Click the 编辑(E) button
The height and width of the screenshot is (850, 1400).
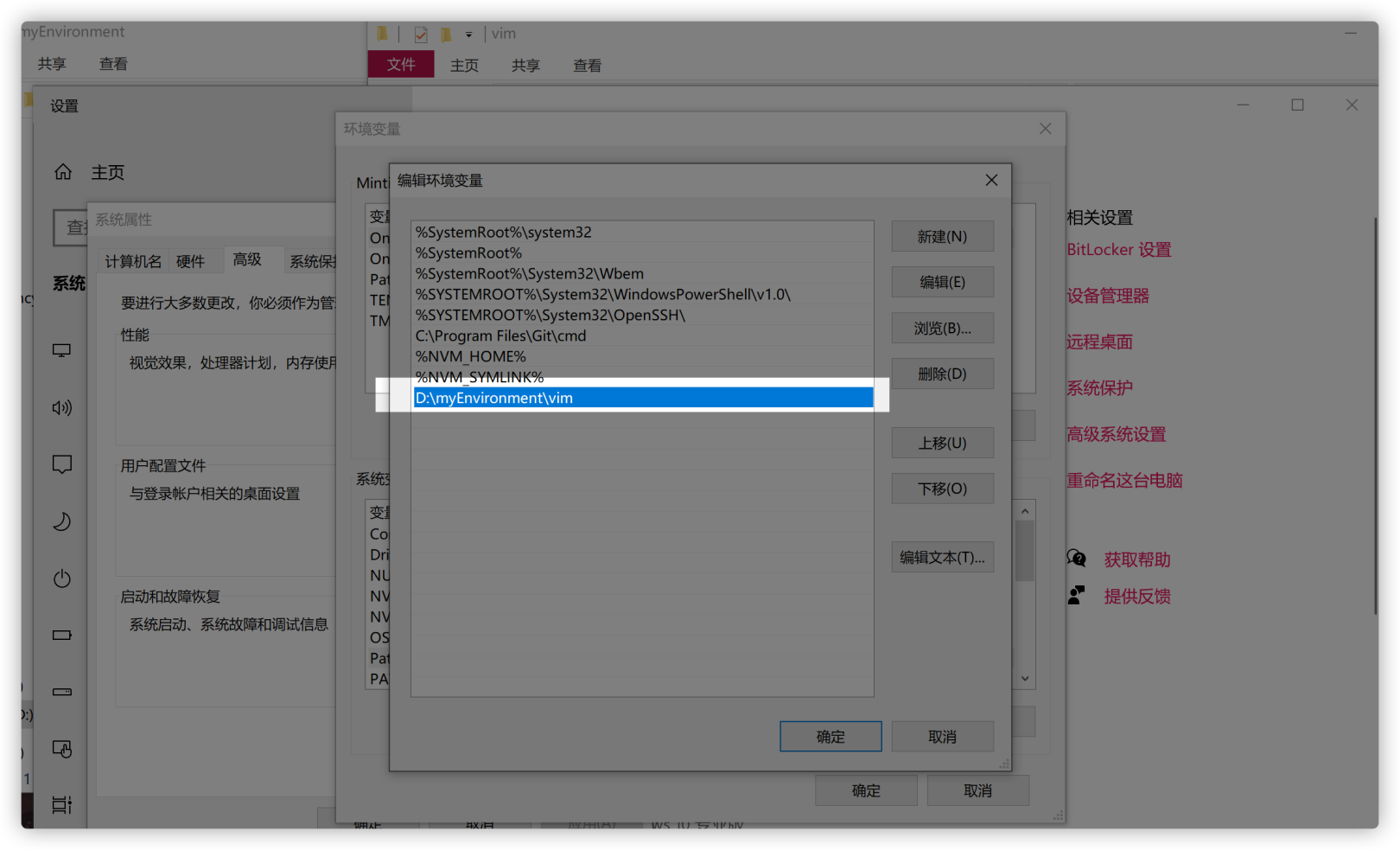942,282
